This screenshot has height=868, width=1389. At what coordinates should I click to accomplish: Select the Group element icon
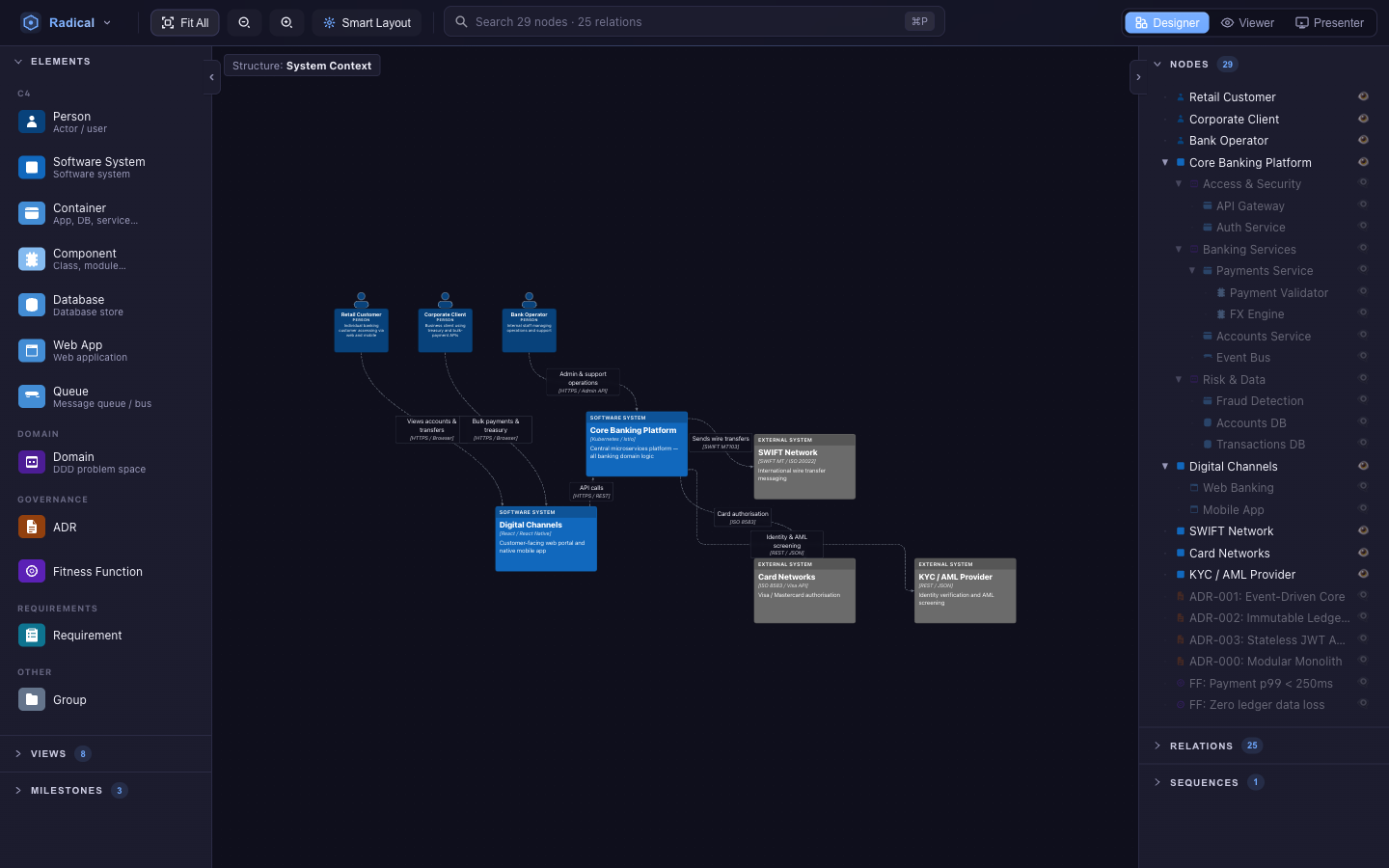pyautogui.click(x=32, y=699)
